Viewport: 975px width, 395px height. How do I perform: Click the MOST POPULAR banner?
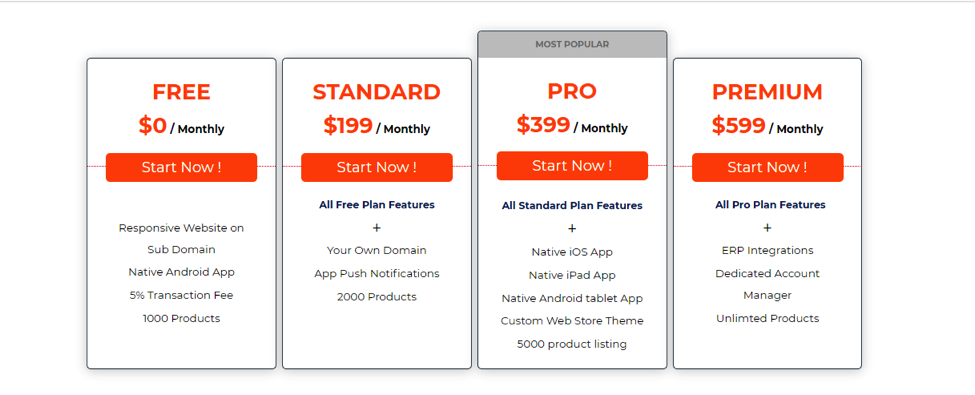tap(572, 45)
